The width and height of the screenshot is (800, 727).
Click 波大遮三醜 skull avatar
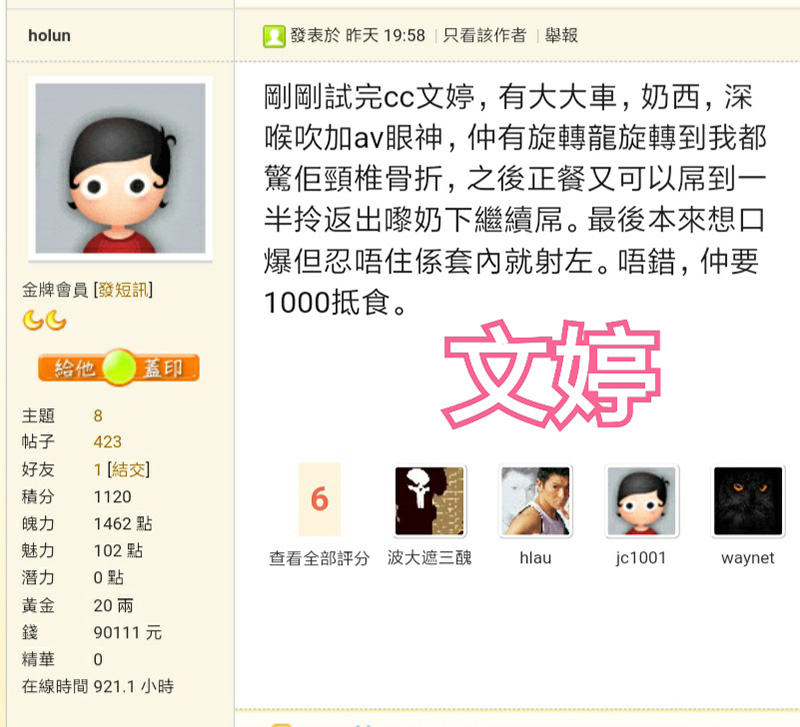click(430, 500)
